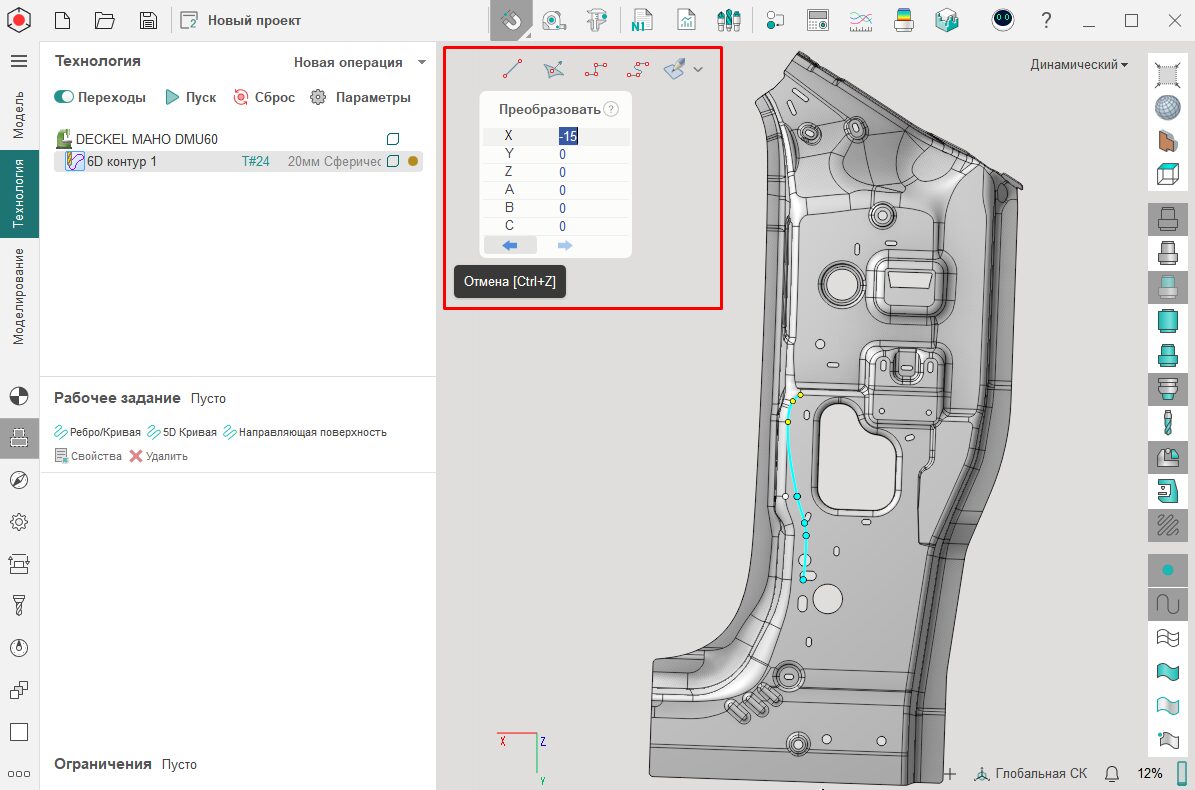The width and height of the screenshot is (1195, 790).
Task: Click the Сброс button
Action: pos(264,97)
